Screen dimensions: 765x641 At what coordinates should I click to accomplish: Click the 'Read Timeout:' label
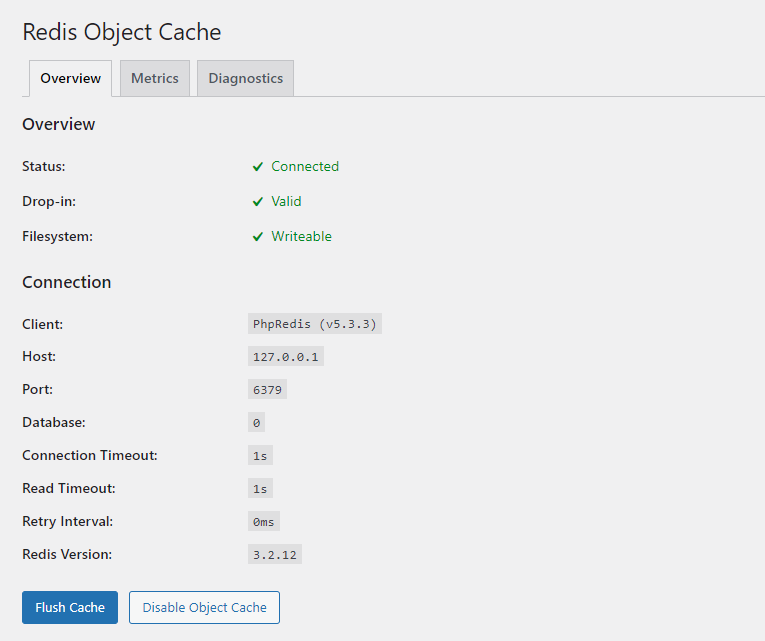pos(69,488)
